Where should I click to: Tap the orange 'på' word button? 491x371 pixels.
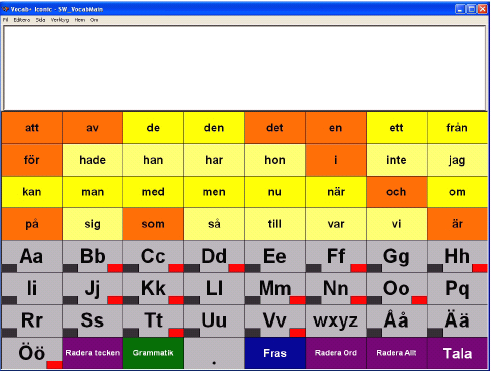point(32,224)
